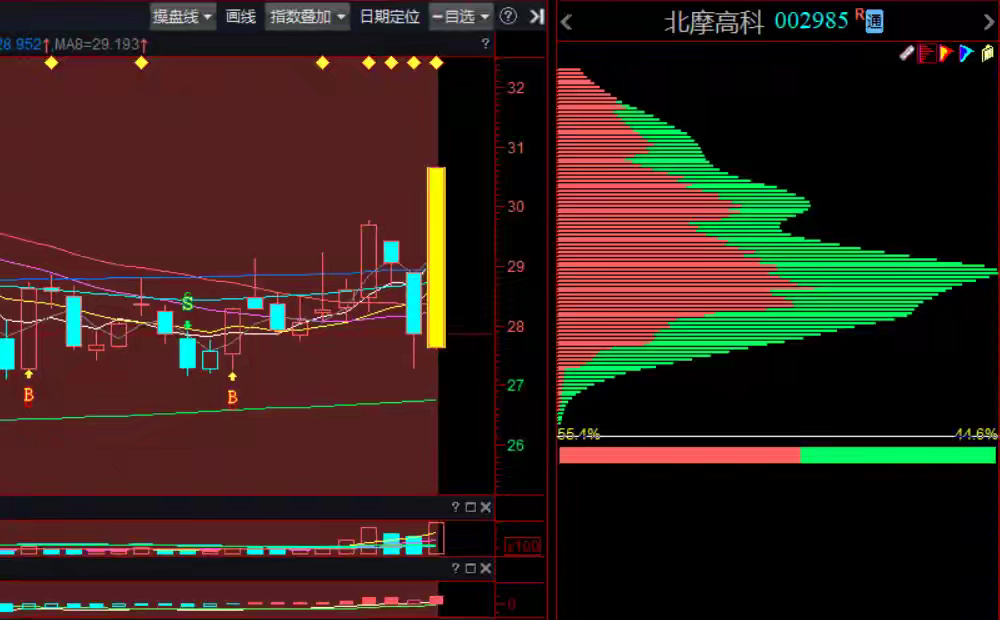Viewport: 1000px width, 620px height.
Task: Click the last hollow red volume bar
Action: click(436, 538)
